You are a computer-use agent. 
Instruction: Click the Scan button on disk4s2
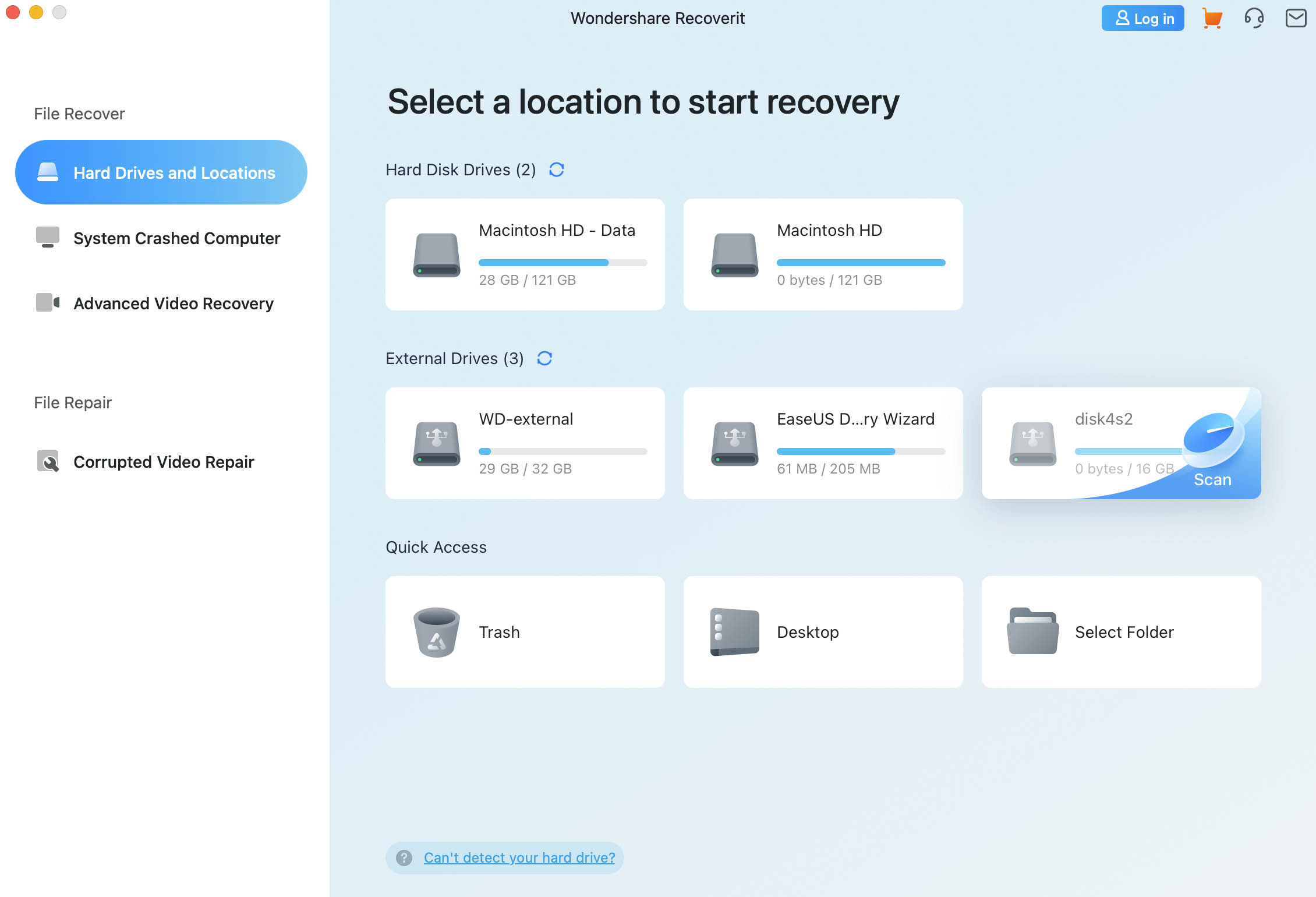pyautogui.click(x=1212, y=479)
